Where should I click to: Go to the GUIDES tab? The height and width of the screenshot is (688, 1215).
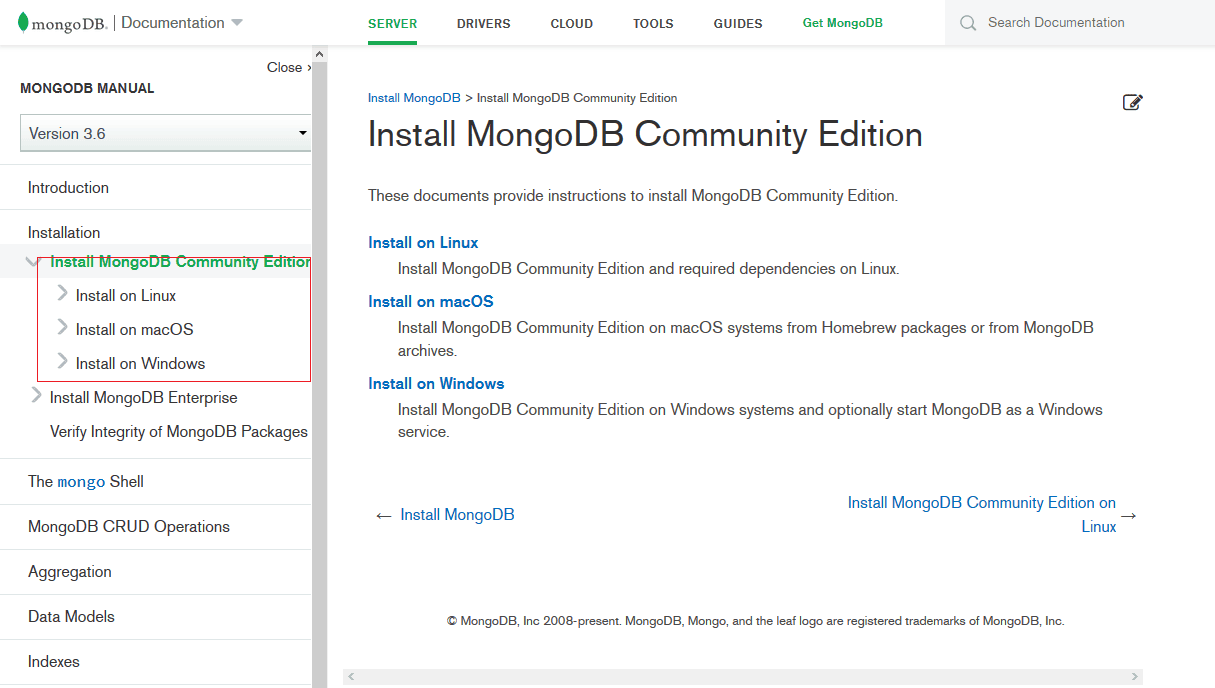[x=738, y=23]
